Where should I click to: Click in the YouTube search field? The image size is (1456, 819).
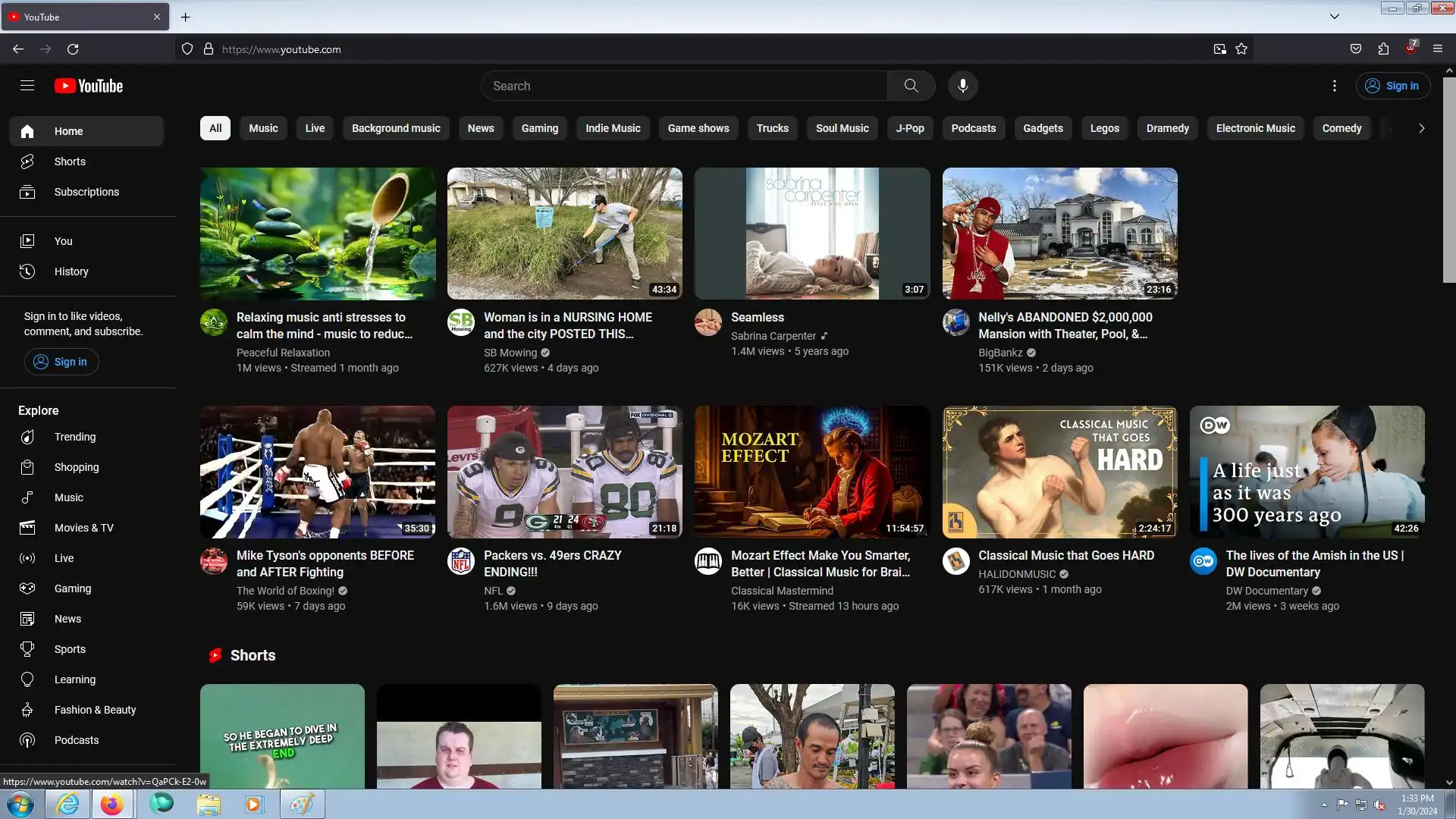tap(682, 86)
